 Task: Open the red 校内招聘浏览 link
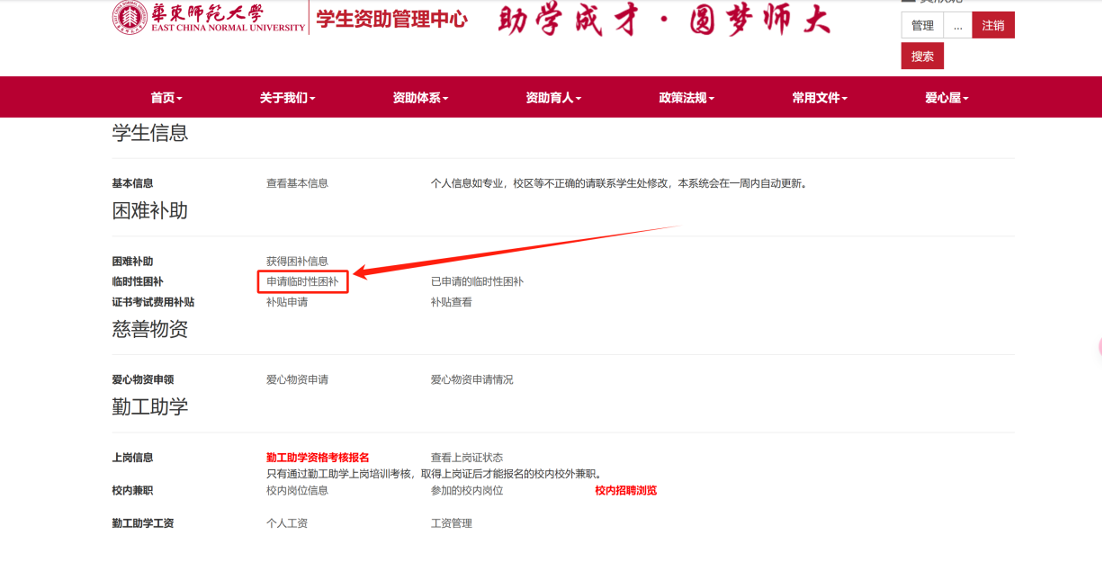[x=626, y=490]
